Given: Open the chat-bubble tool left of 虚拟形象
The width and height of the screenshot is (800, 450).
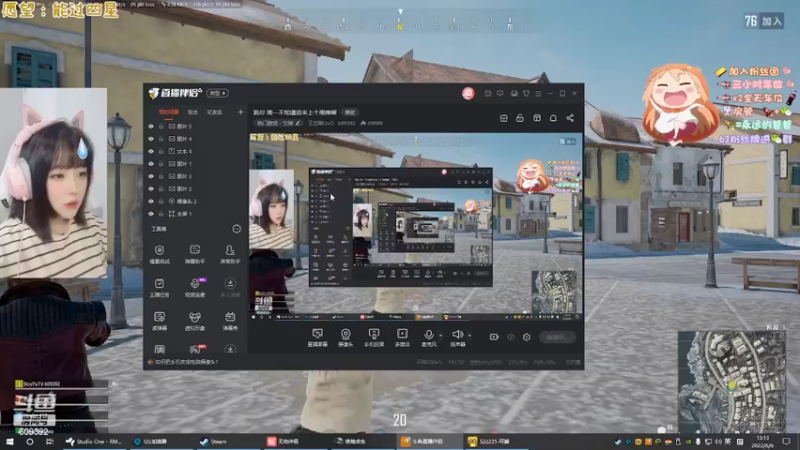Looking at the screenshot, I should pos(159,321).
